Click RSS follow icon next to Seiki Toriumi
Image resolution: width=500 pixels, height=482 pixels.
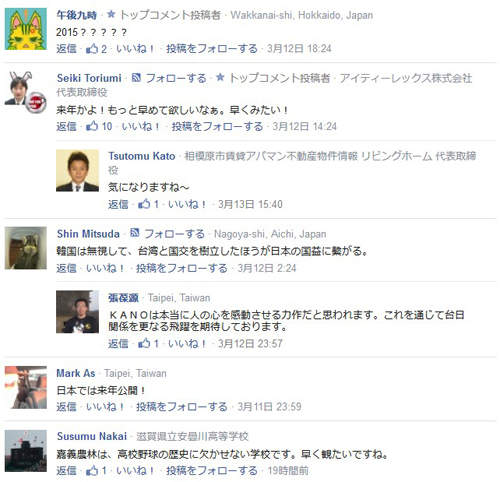[x=136, y=78]
